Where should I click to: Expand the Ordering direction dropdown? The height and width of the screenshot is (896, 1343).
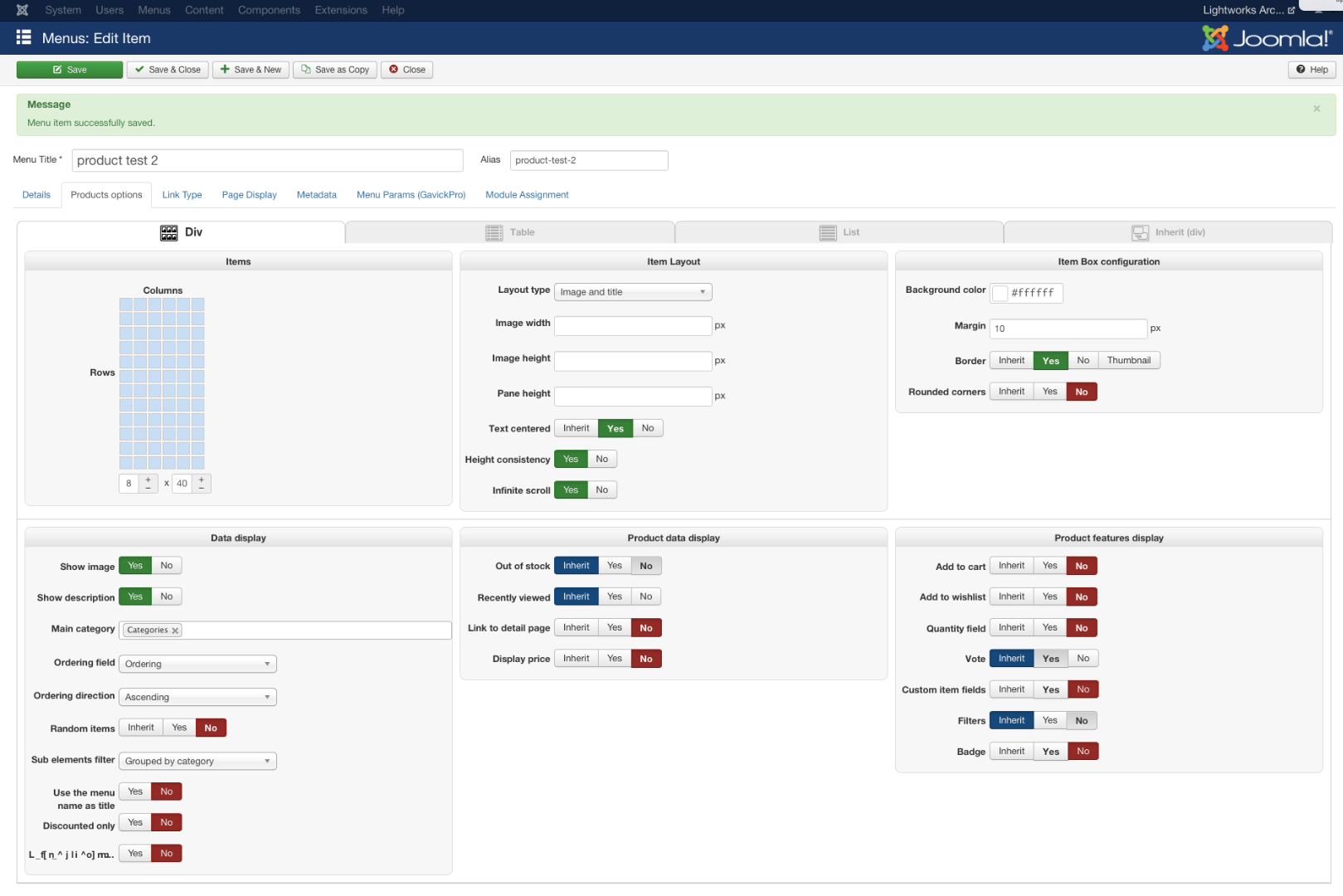[197, 698]
